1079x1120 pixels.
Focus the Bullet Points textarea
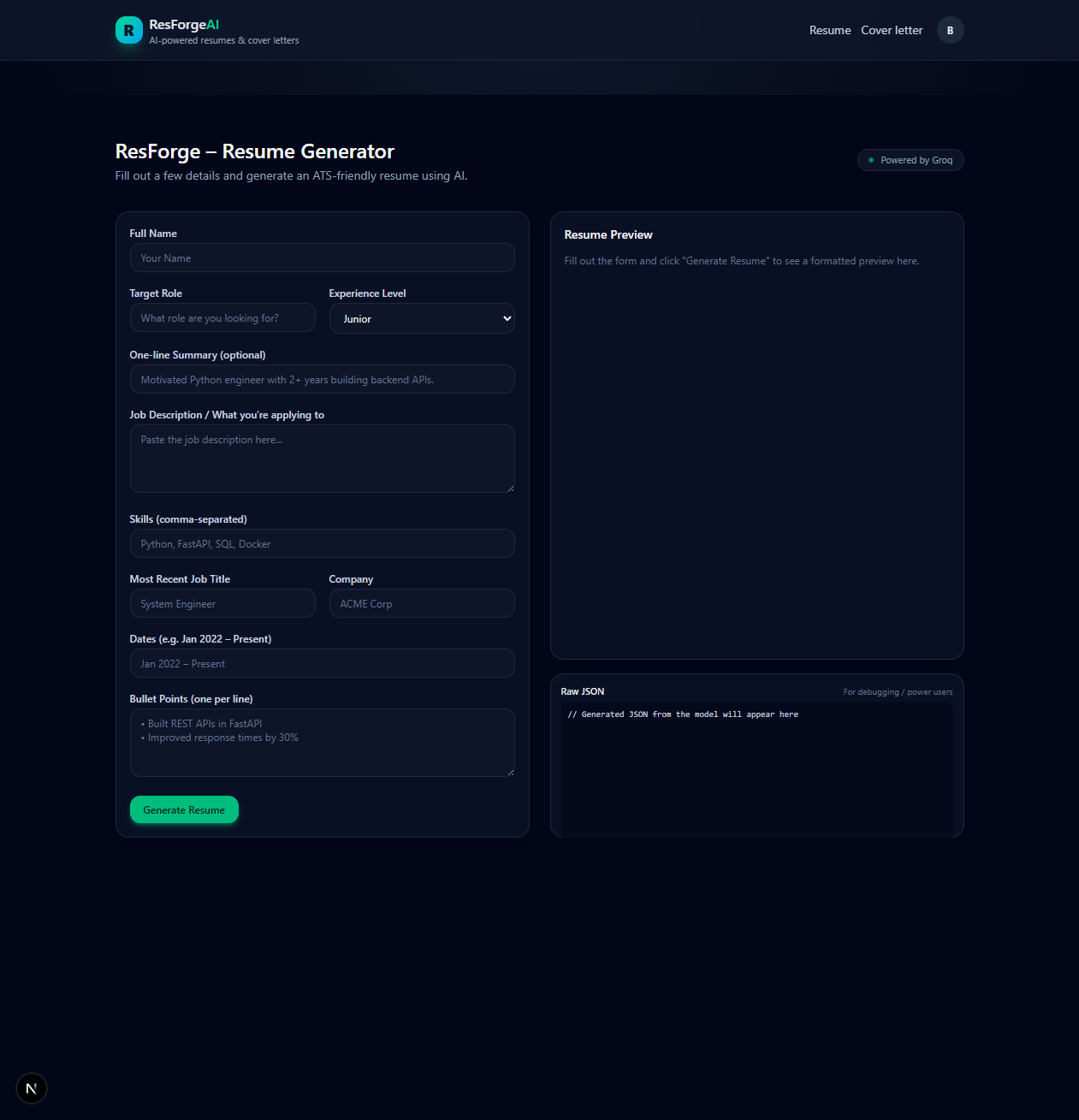click(x=322, y=743)
